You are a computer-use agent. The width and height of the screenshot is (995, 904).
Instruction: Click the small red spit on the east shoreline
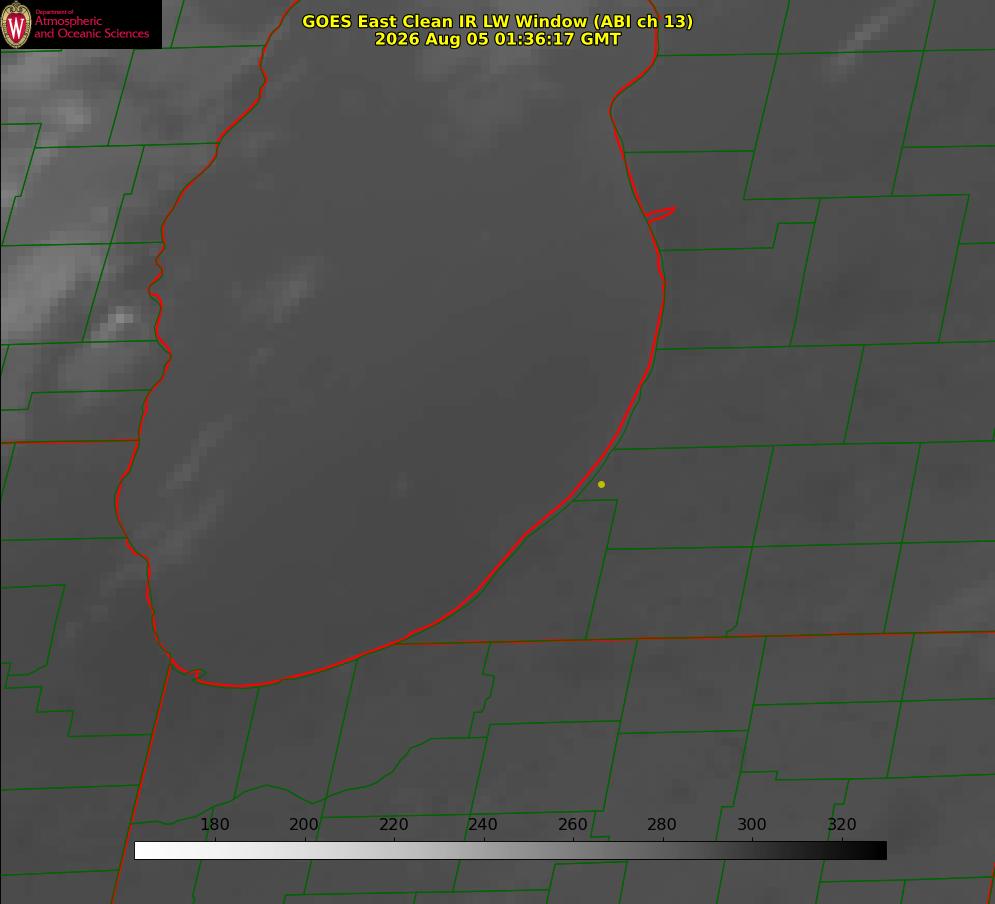click(661, 214)
